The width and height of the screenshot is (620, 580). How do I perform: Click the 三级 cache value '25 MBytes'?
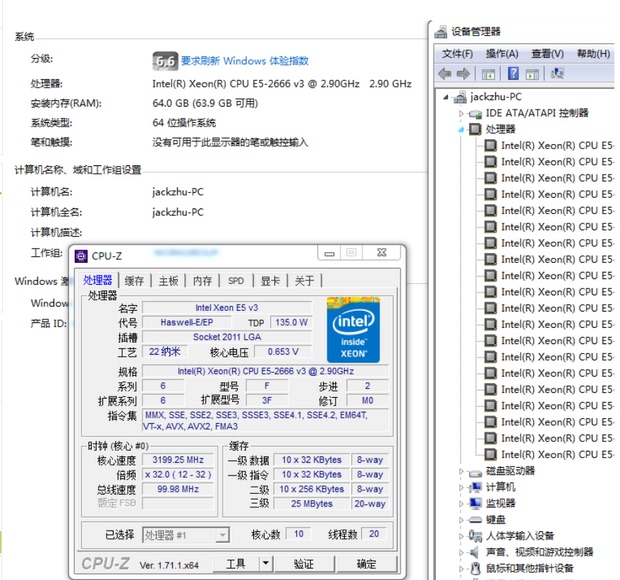point(312,504)
